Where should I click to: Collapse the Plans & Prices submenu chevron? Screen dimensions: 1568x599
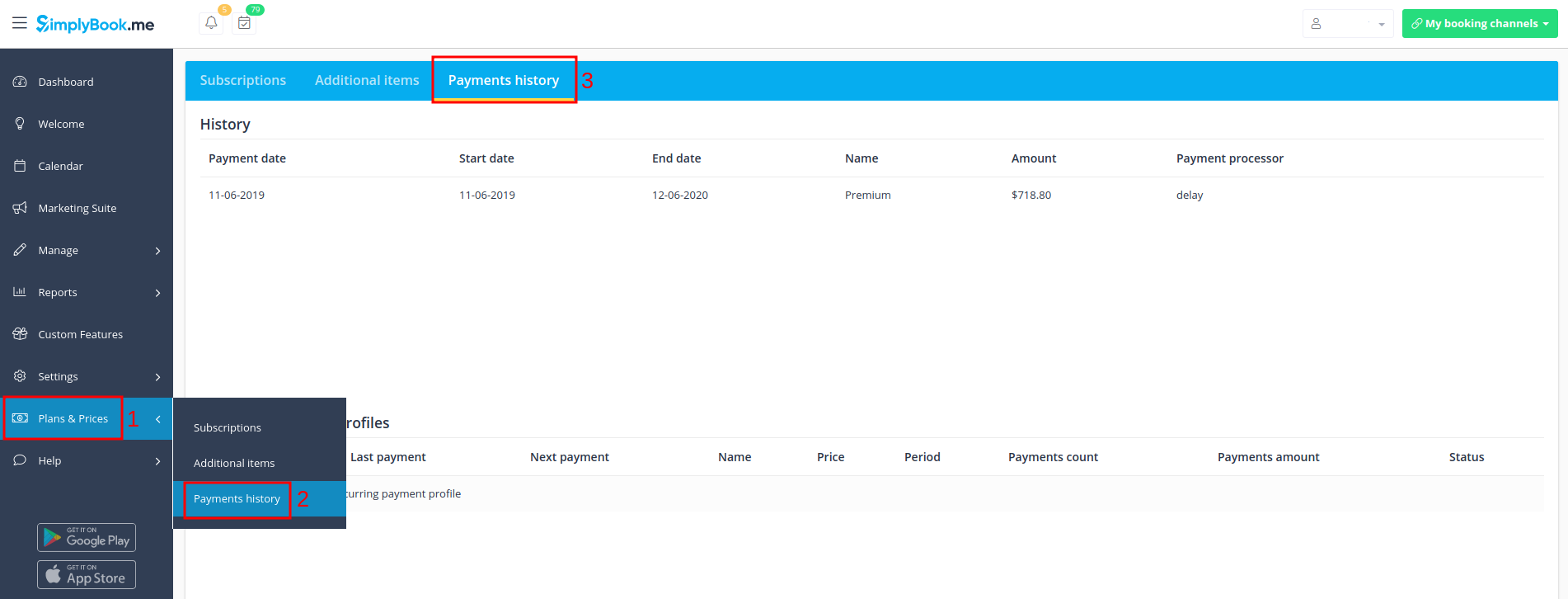[x=157, y=419]
